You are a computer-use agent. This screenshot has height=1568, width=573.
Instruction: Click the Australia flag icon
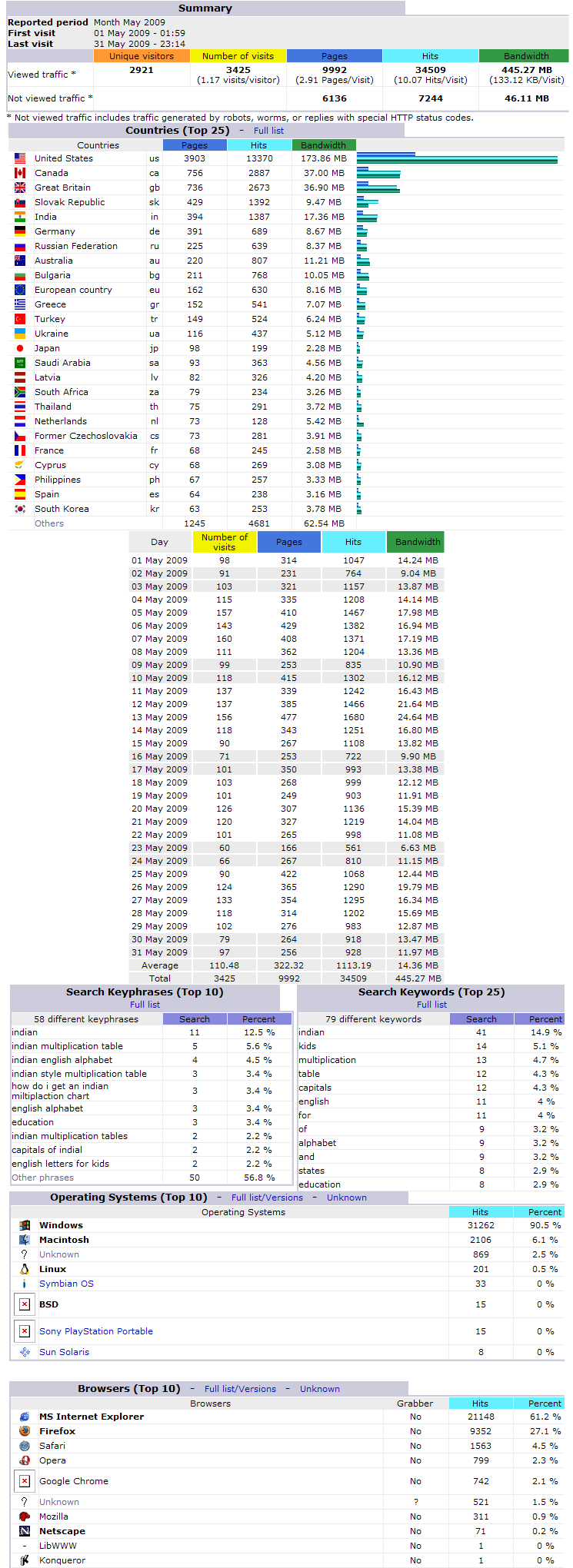20,261
